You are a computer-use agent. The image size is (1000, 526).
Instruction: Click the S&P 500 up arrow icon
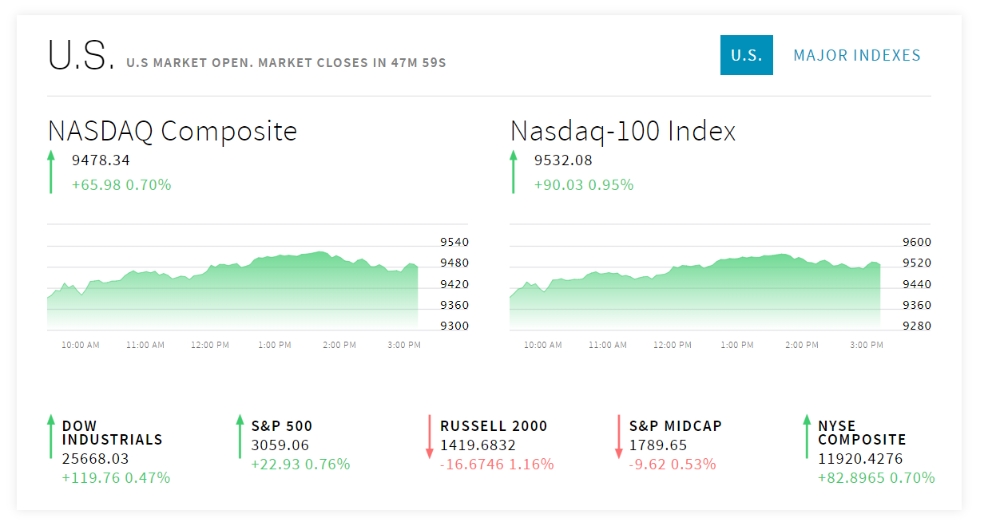240,437
